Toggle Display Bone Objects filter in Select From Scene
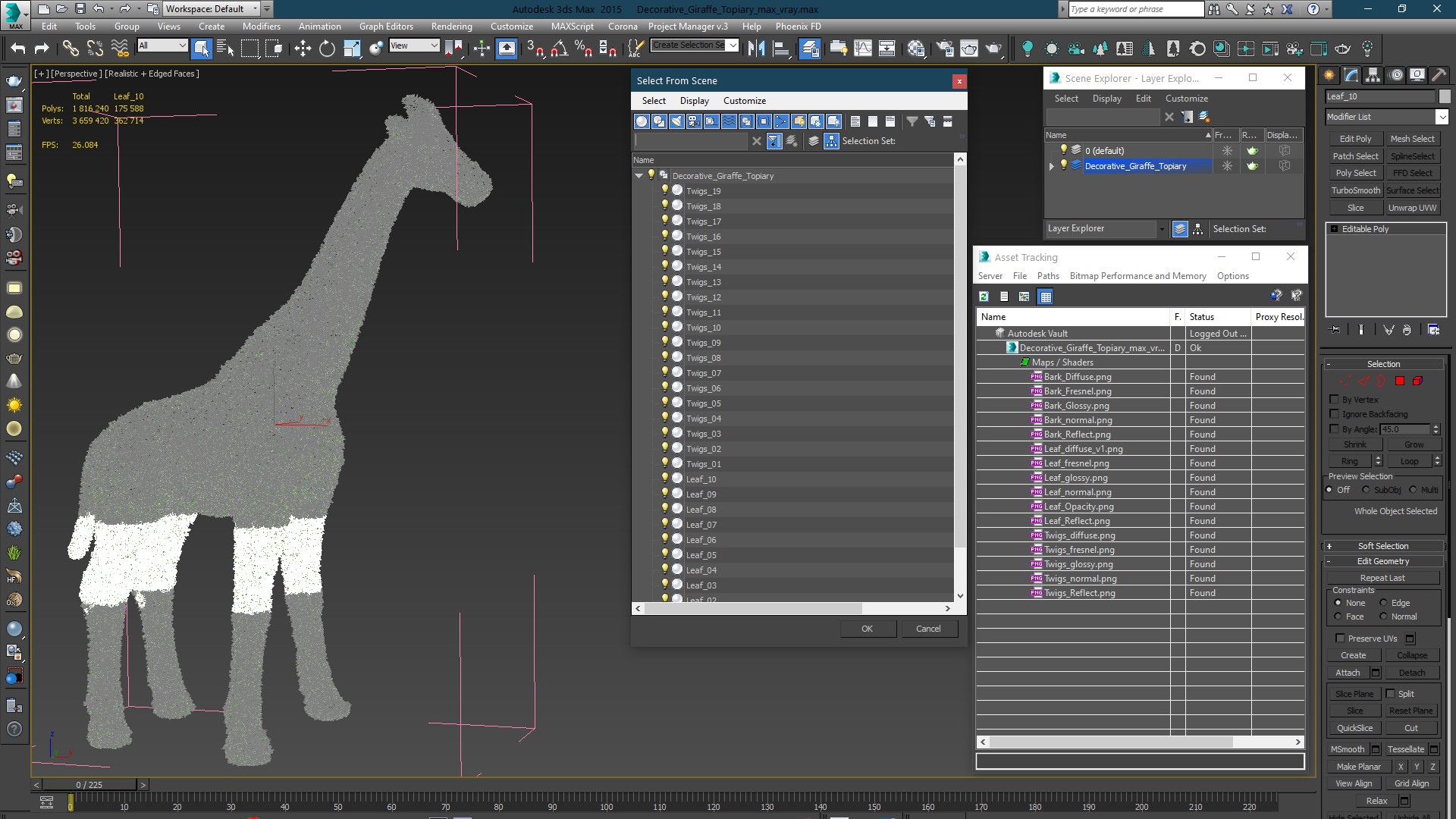Viewport: 1456px width, 819px height. (781, 121)
